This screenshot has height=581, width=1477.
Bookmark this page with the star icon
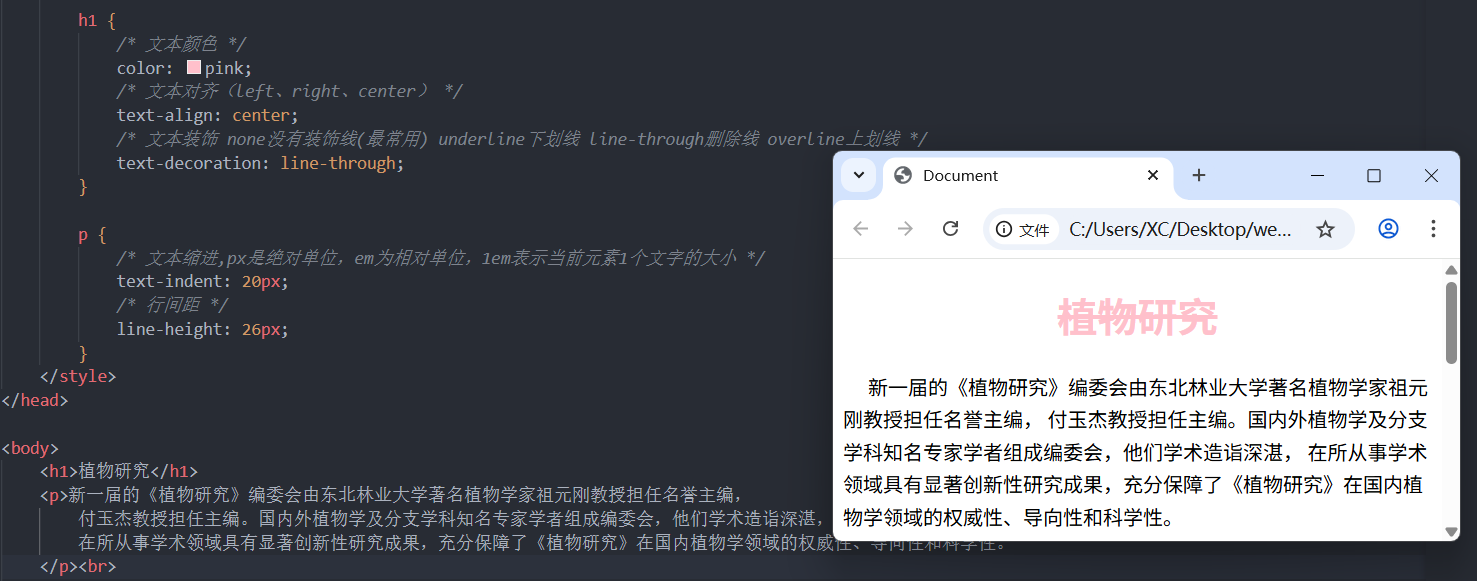(1325, 229)
